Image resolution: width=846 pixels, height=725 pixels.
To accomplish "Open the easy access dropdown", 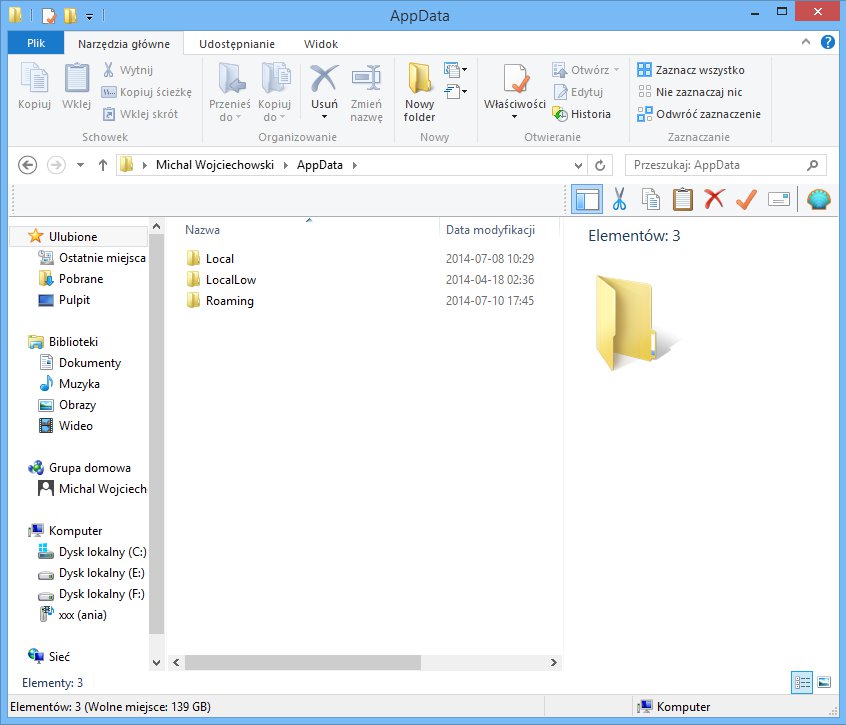I will coord(455,91).
